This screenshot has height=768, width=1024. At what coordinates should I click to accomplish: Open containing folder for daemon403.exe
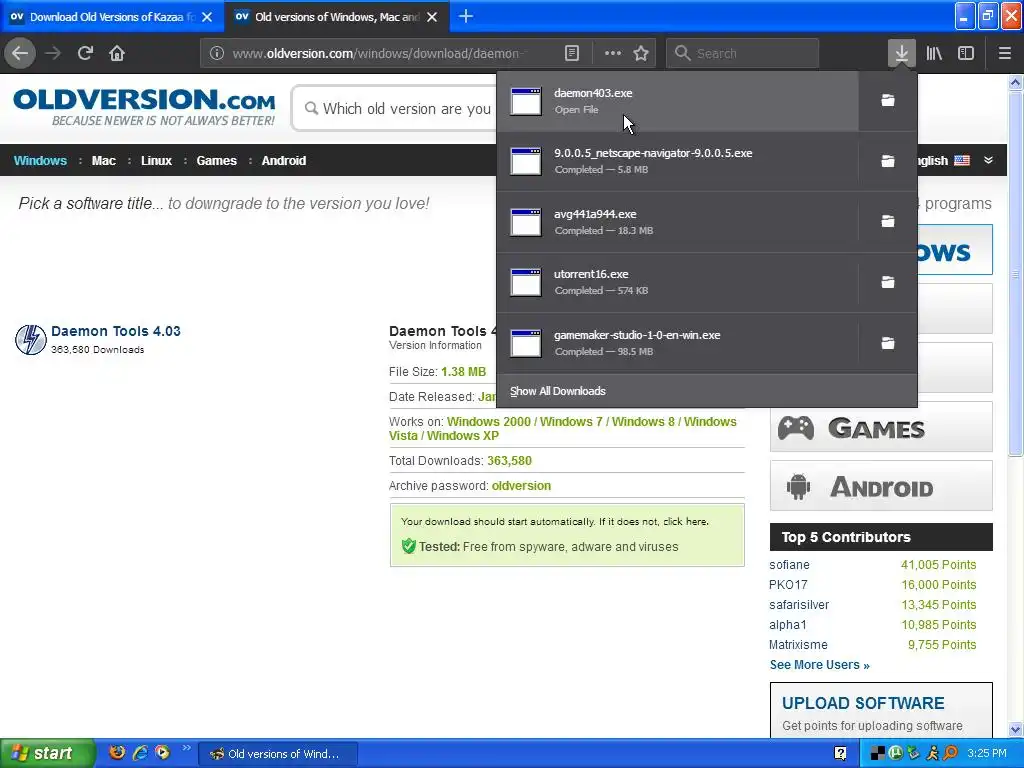888,100
